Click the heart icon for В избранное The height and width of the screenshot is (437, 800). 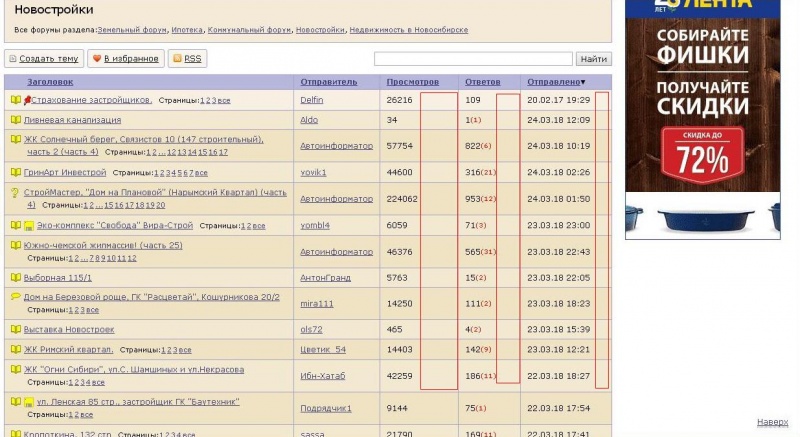[97, 59]
